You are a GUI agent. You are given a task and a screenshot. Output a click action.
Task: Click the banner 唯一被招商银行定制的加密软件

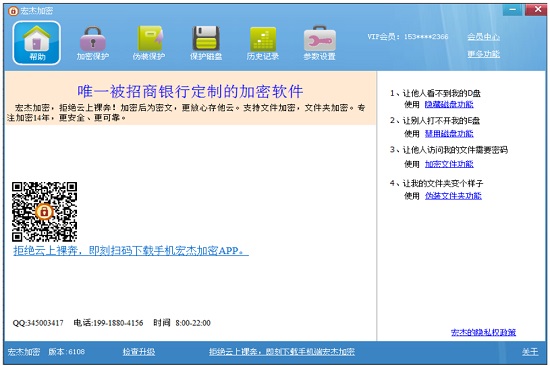coord(190,92)
